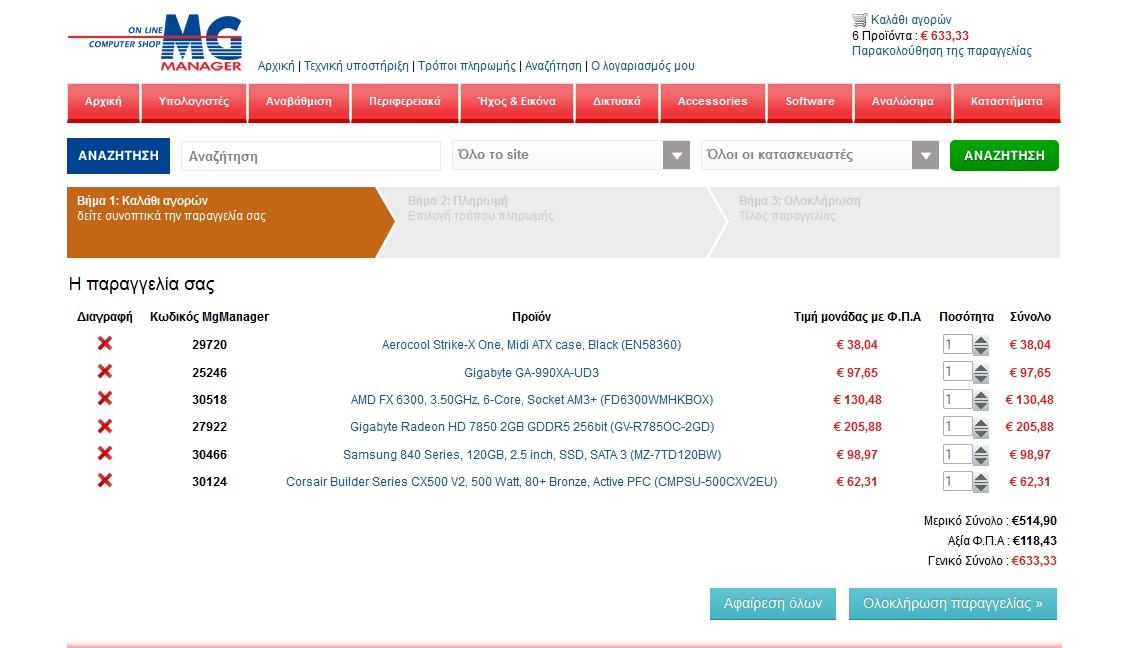The height and width of the screenshot is (648, 1141).
Task: Click product code 29720
Action: [x=210, y=345]
